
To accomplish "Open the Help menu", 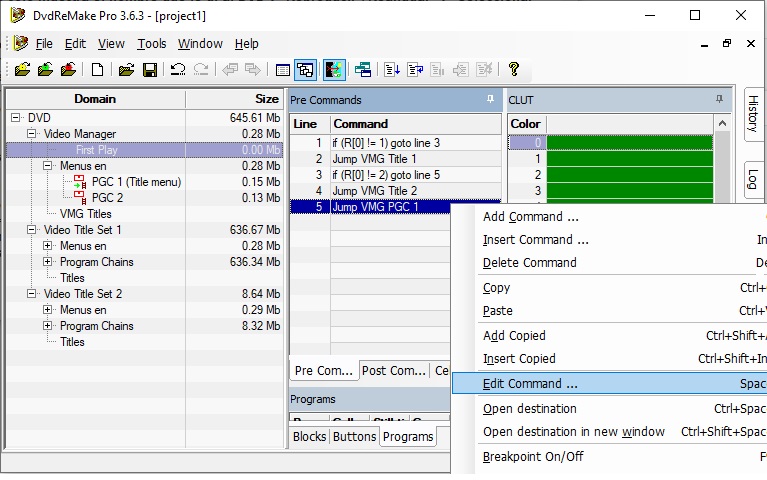I will click(247, 44).
